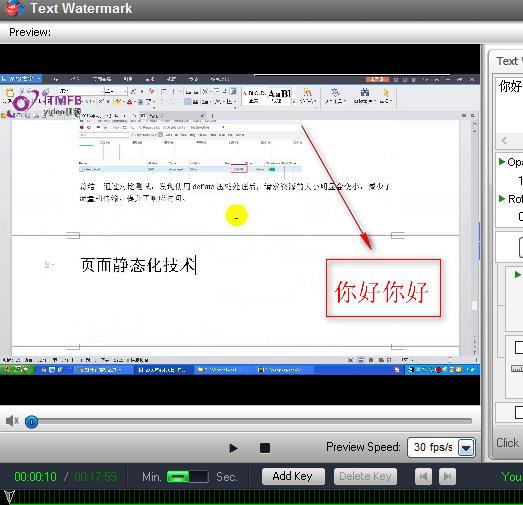Click the mute speaker icon

tap(12, 421)
